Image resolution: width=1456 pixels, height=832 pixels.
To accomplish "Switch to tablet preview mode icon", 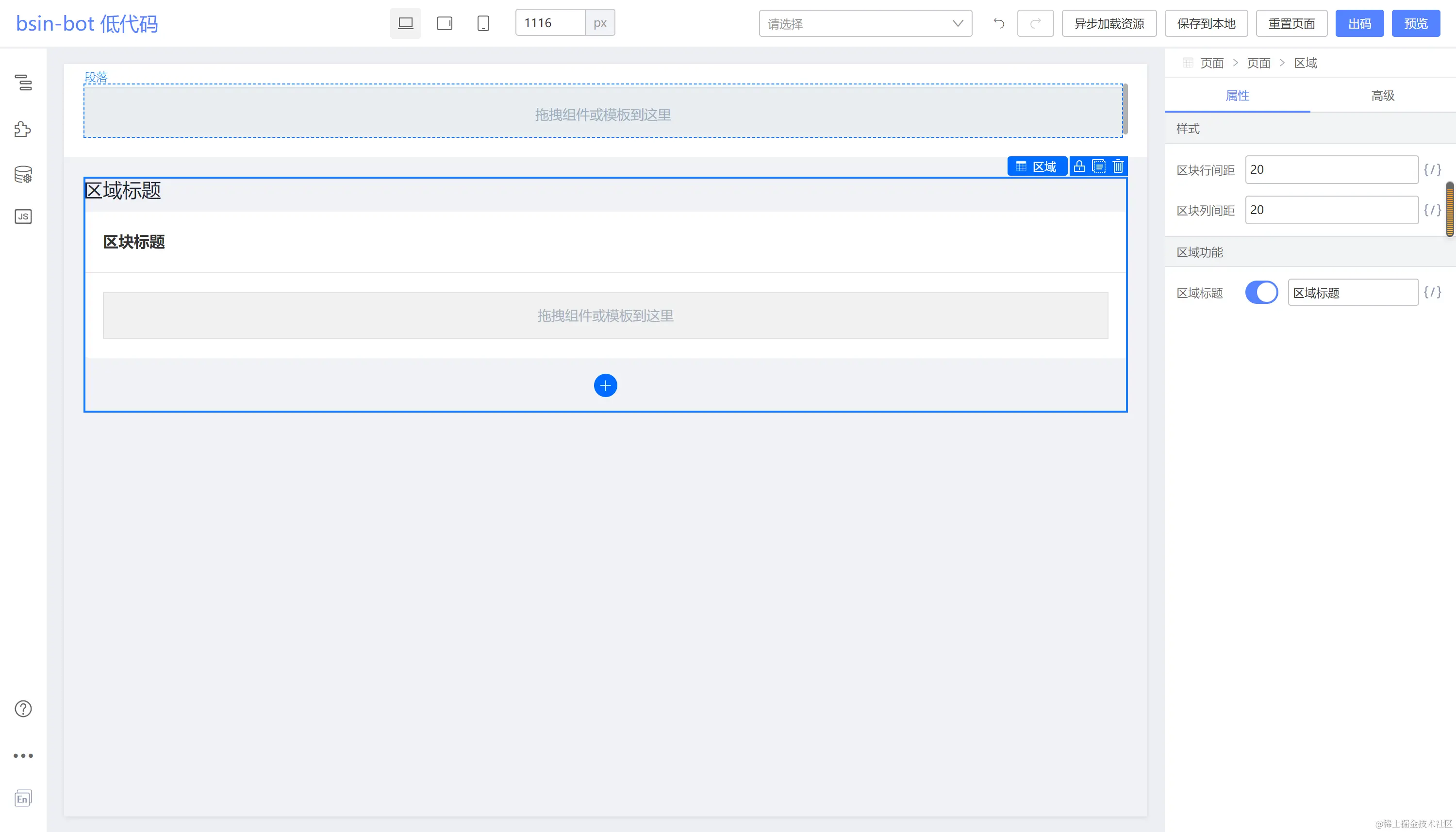I will pyautogui.click(x=445, y=23).
